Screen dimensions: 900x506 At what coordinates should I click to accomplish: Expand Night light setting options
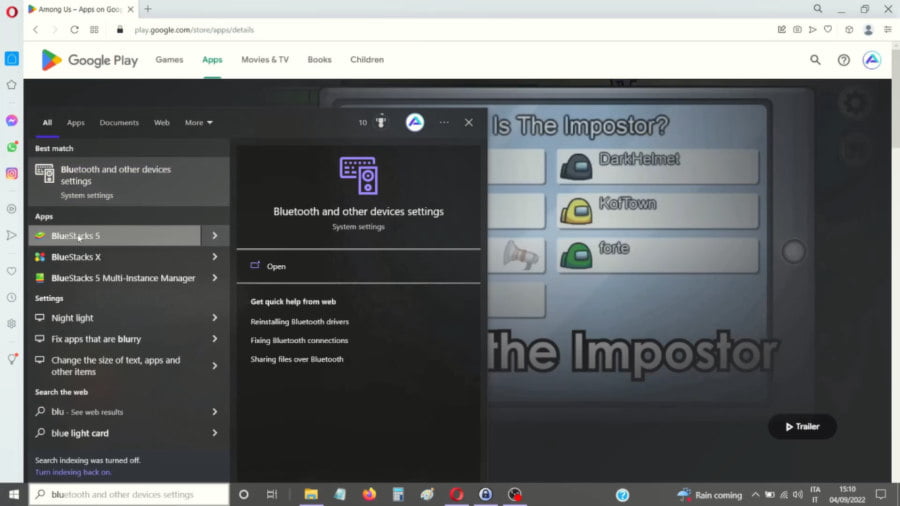click(x=215, y=317)
